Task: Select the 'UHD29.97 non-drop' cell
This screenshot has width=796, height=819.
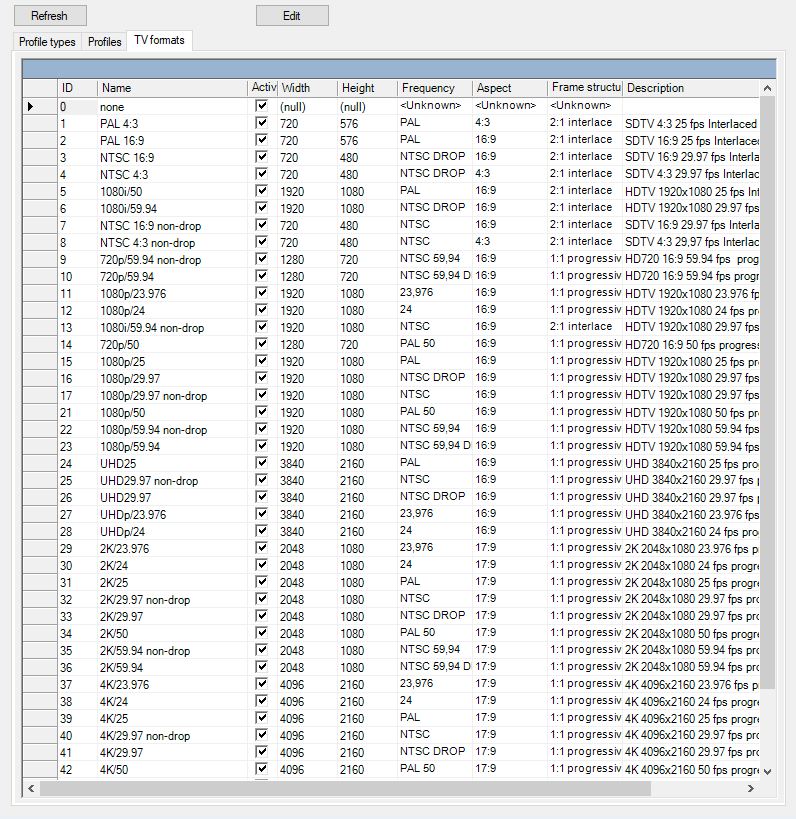Action: click(172, 481)
